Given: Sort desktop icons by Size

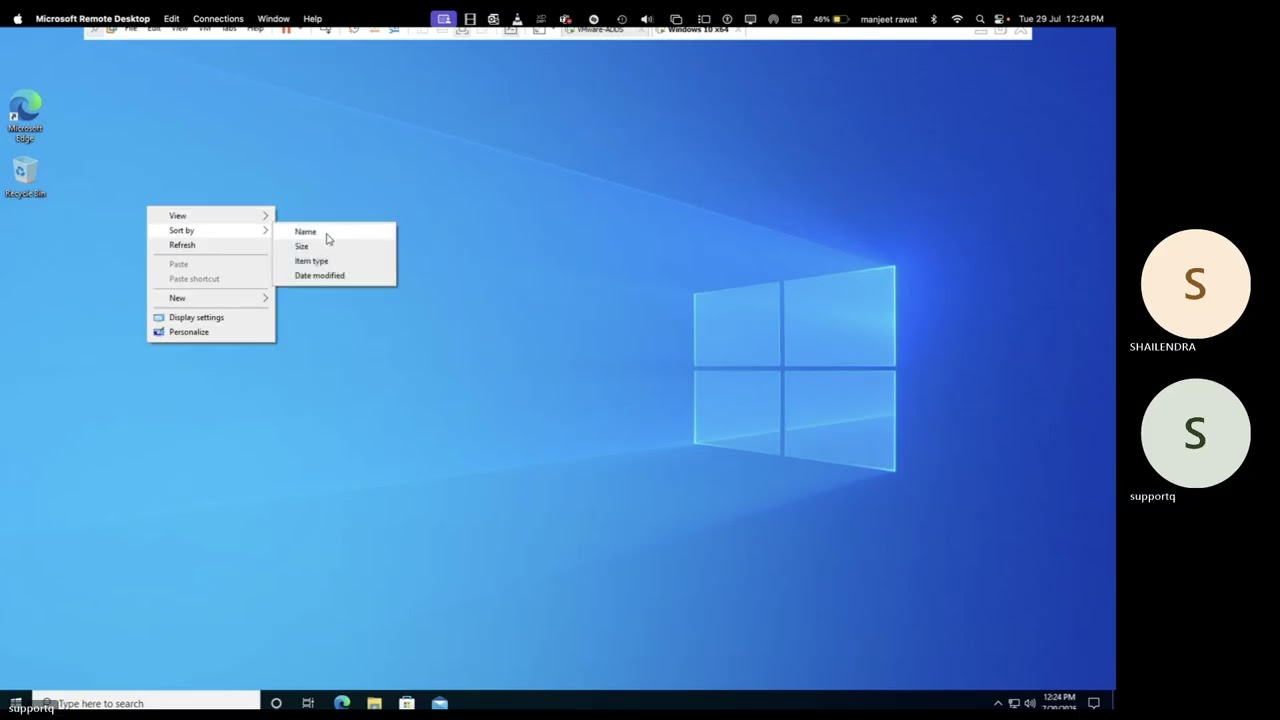Looking at the screenshot, I should click(335, 246).
